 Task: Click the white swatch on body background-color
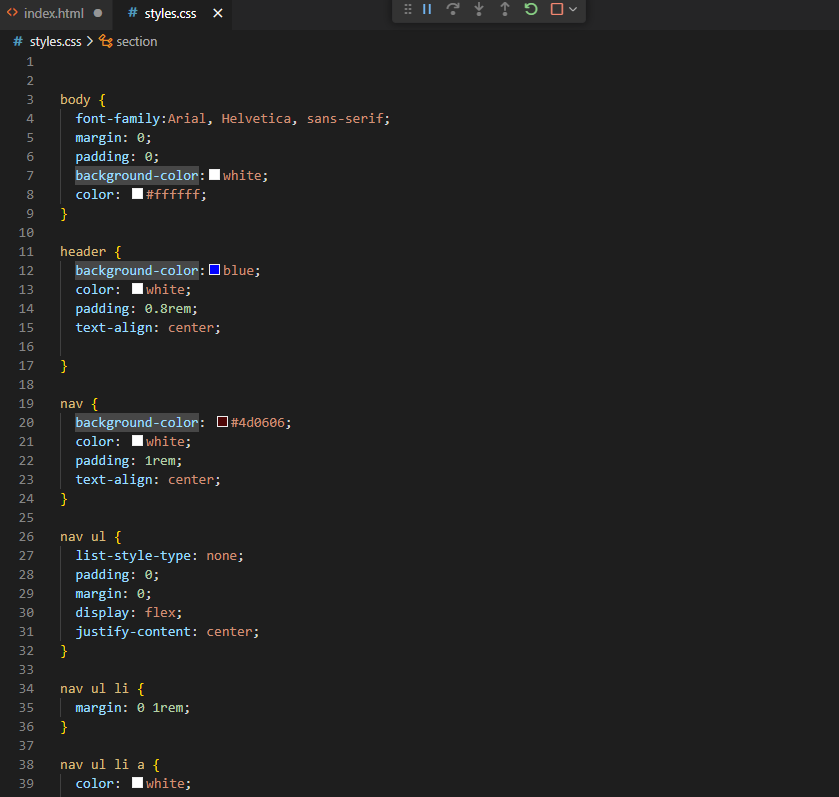pos(214,175)
